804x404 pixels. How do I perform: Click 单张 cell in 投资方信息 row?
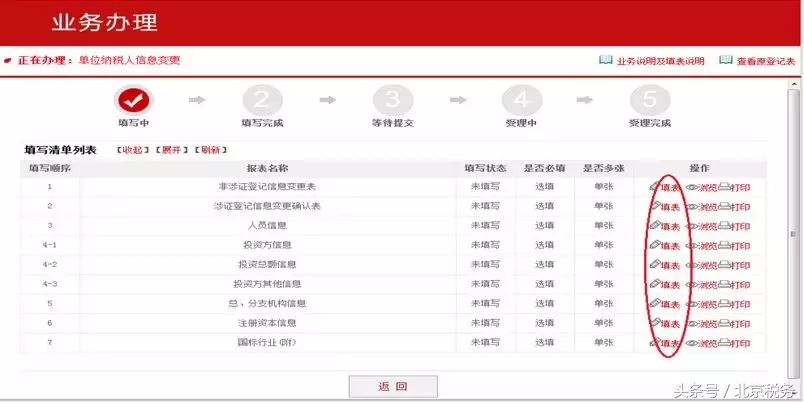point(604,245)
